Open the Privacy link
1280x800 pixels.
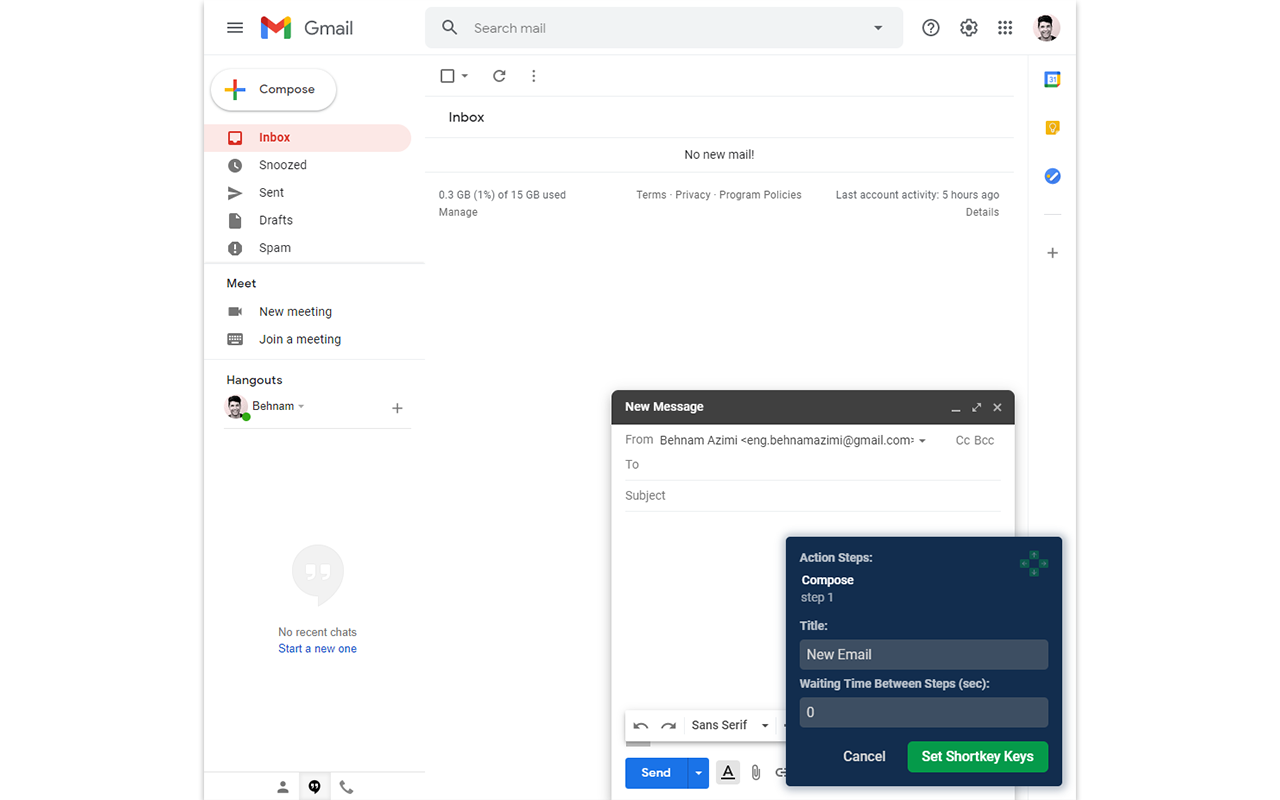pos(693,195)
